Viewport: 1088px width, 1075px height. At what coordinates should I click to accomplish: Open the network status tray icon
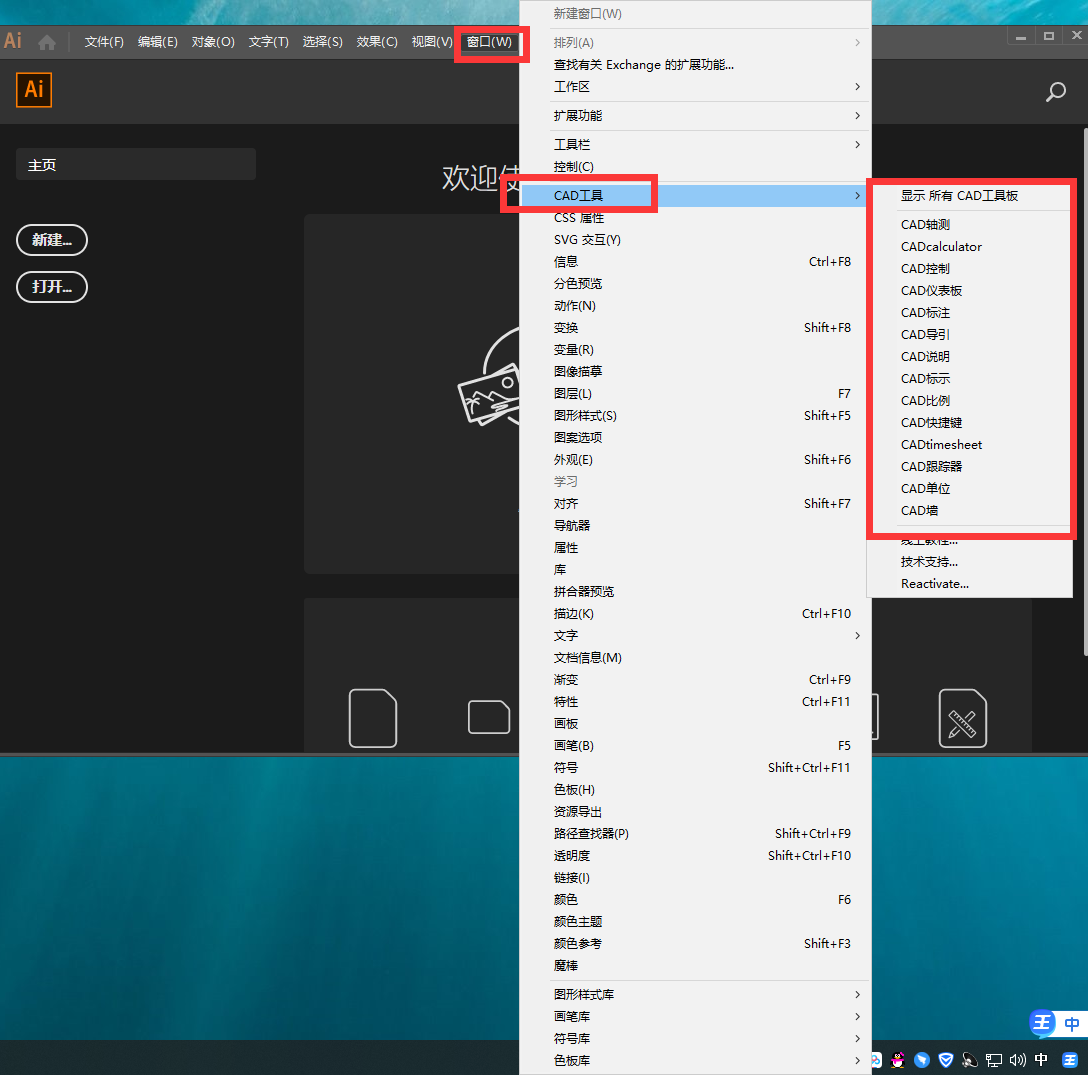click(x=994, y=1060)
